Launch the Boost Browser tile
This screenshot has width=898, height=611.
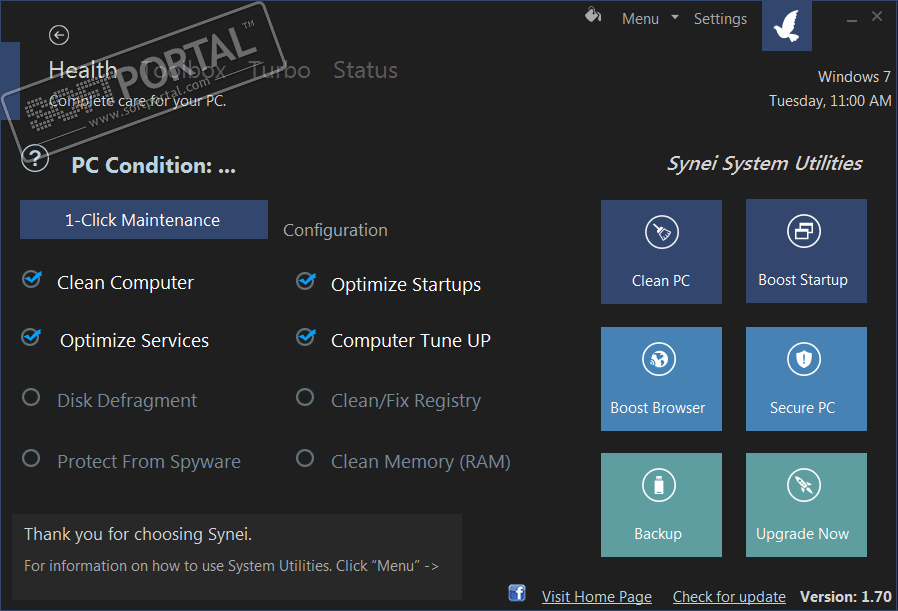[x=661, y=379]
